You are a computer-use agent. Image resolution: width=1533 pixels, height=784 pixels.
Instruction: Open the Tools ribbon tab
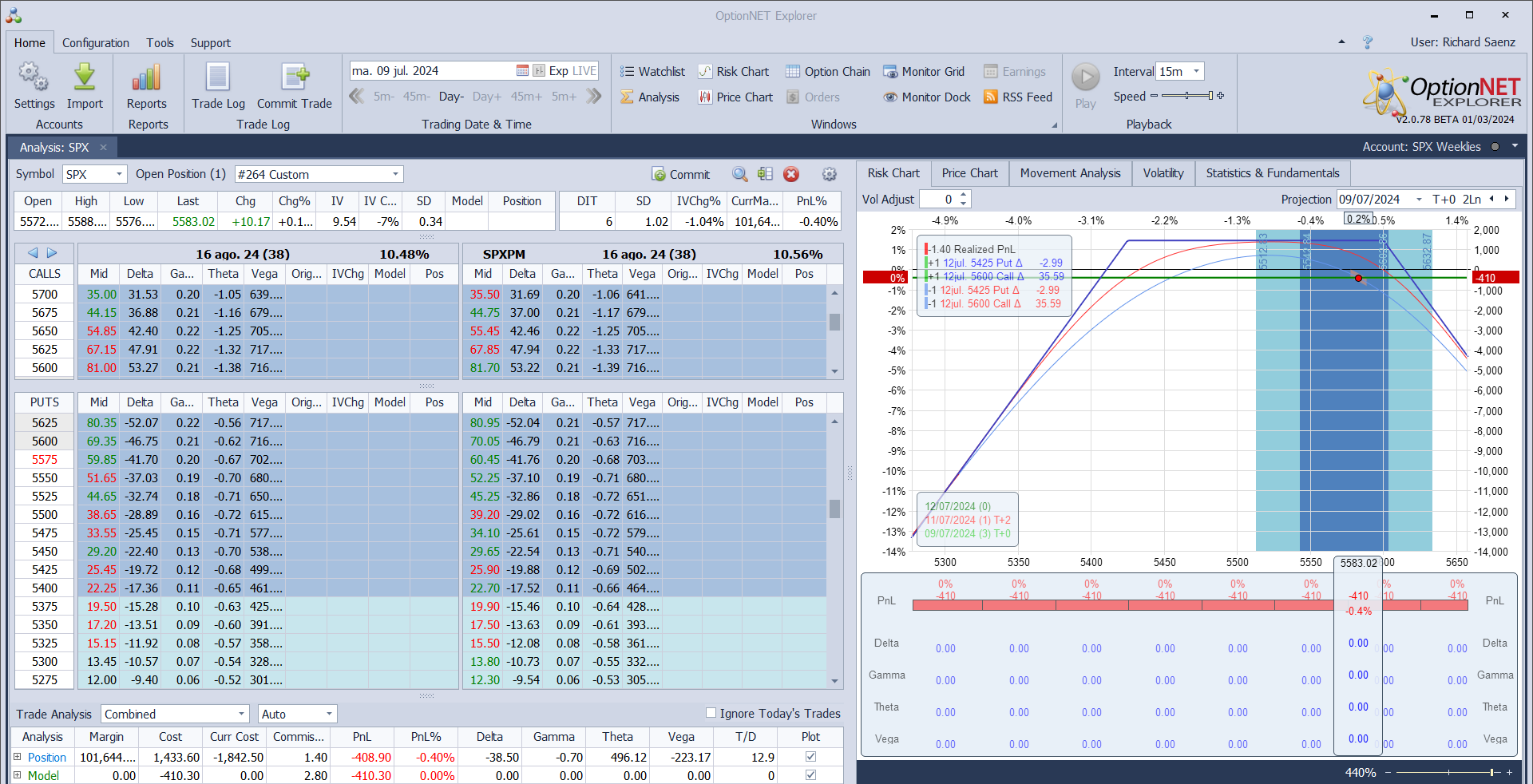click(160, 42)
